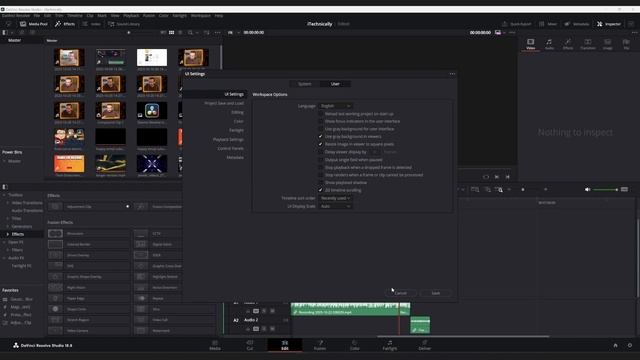
Task: Click the home Project Manager icon
Action: point(616,345)
